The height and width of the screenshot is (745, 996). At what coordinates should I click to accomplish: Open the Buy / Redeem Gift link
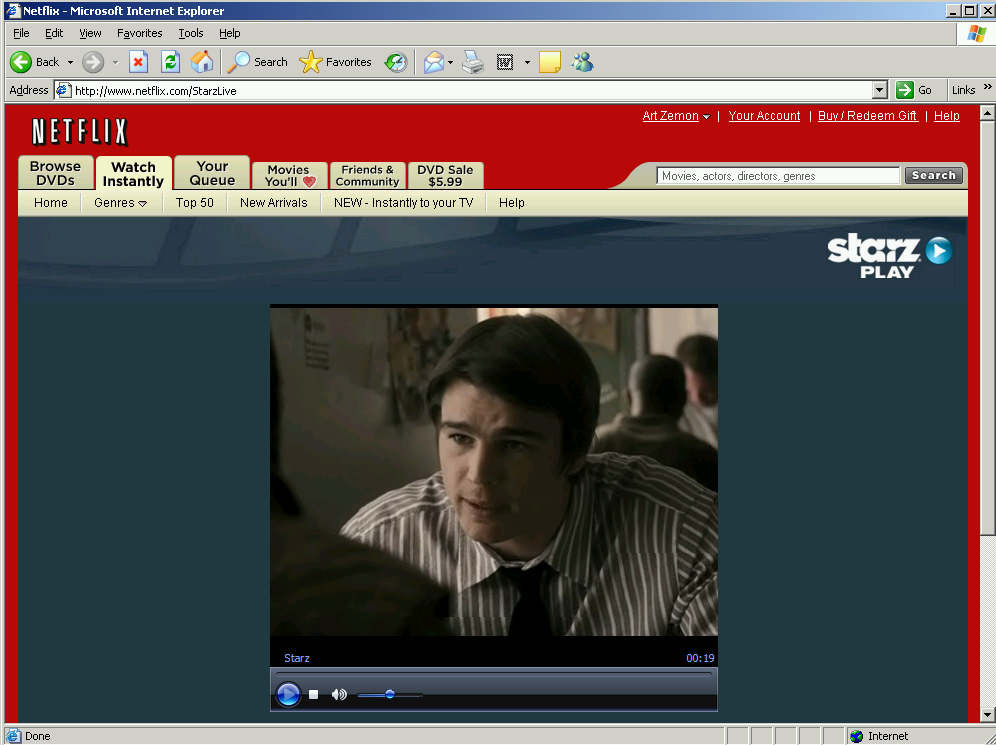coord(868,116)
